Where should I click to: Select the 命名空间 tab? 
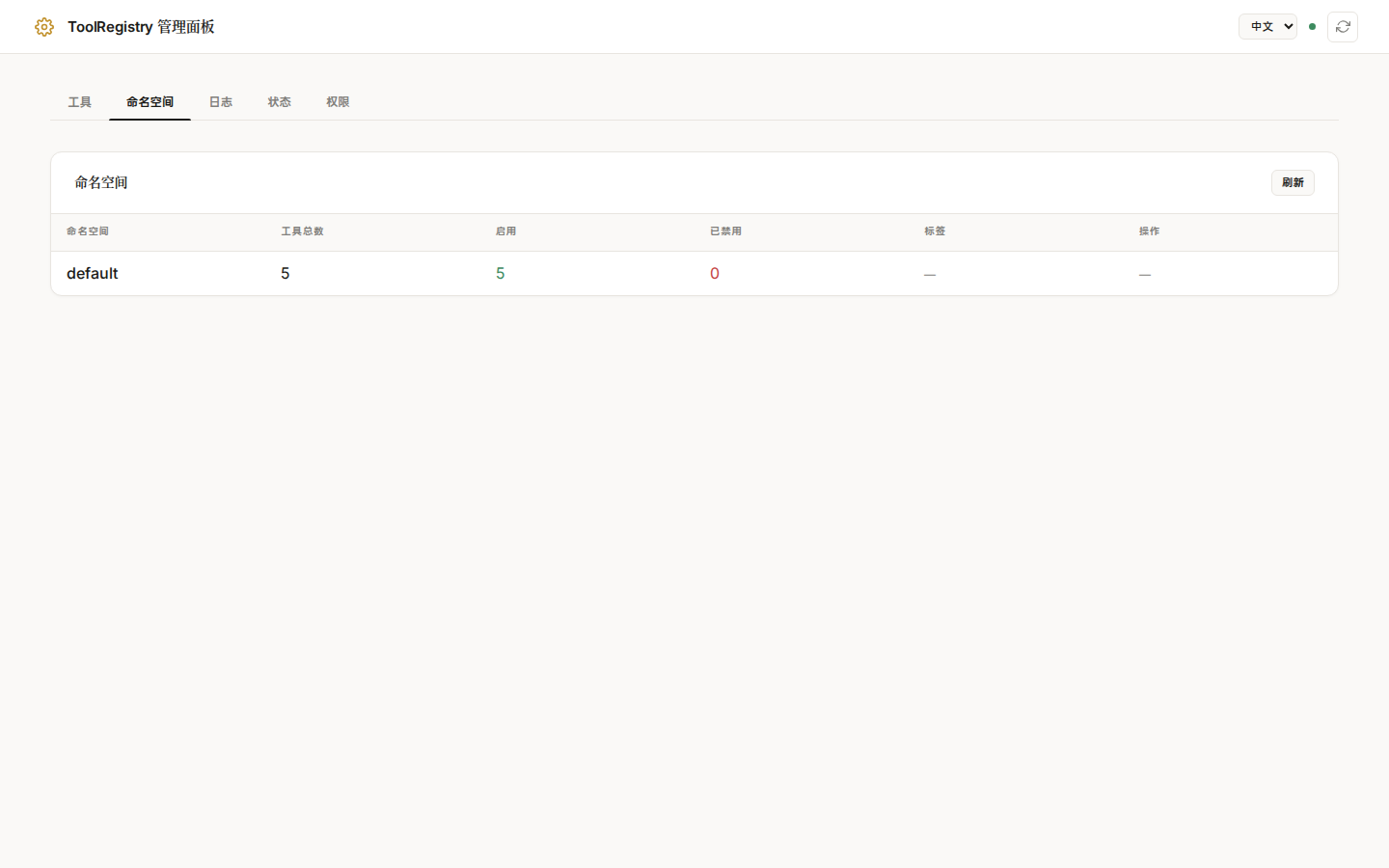(x=150, y=102)
